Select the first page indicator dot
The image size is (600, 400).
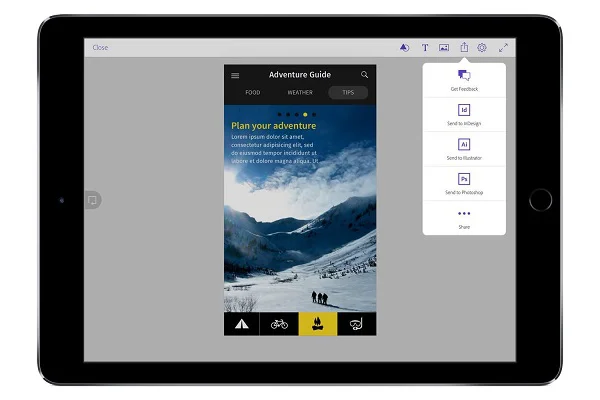pyautogui.click(x=279, y=114)
